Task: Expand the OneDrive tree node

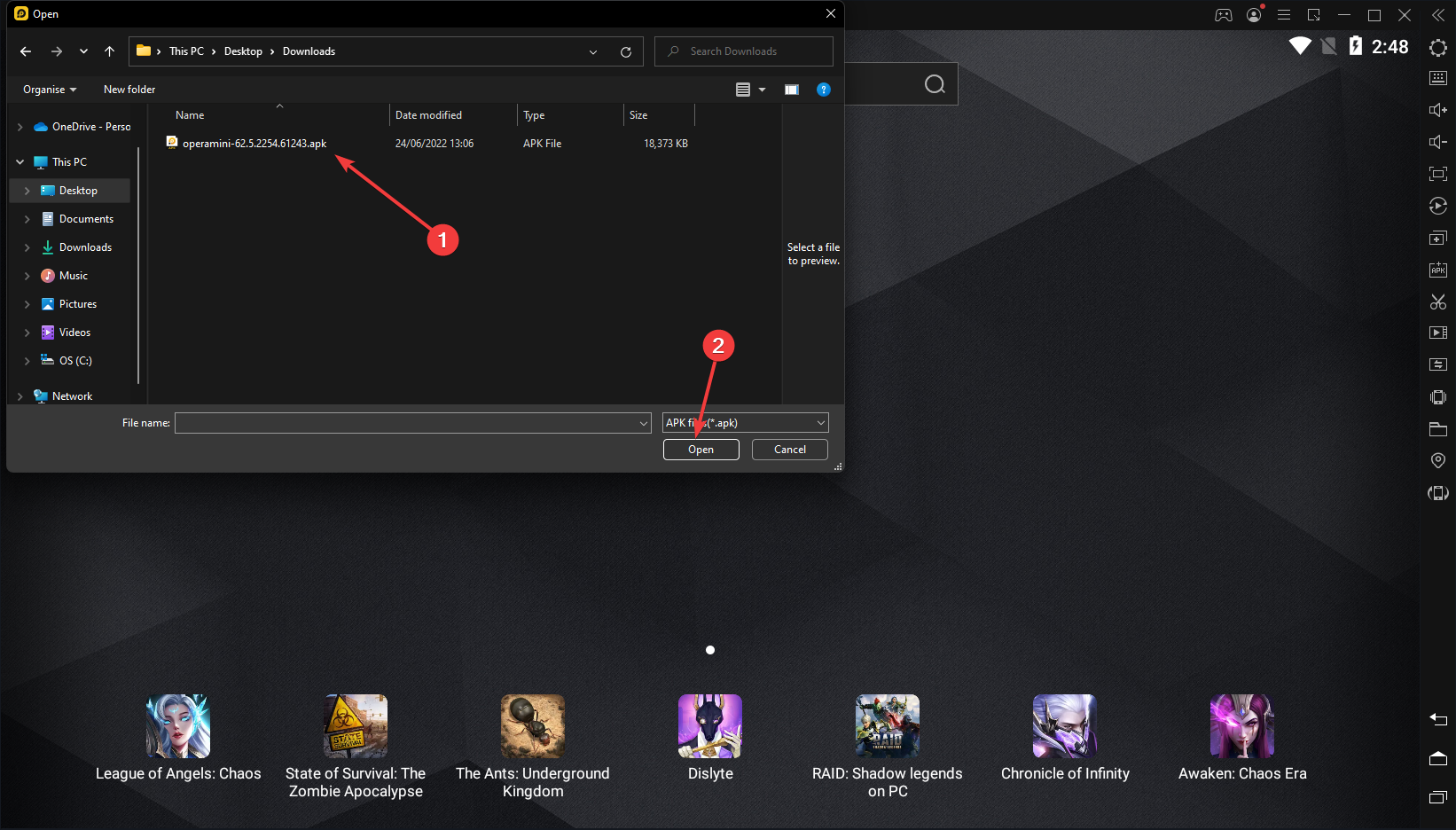Action: [x=20, y=127]
